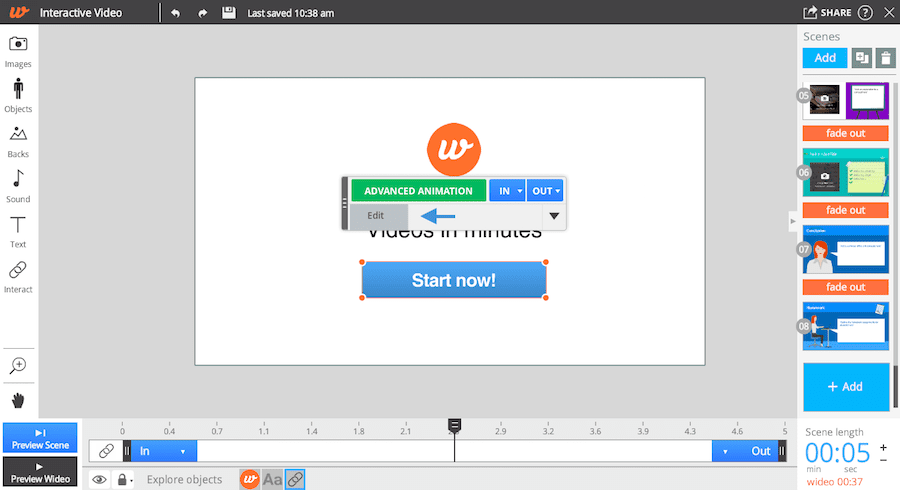This screenshot has height=490, width=900.
Task: Open the help question mark
Action: pyautogui.click(x=865, y=12)
